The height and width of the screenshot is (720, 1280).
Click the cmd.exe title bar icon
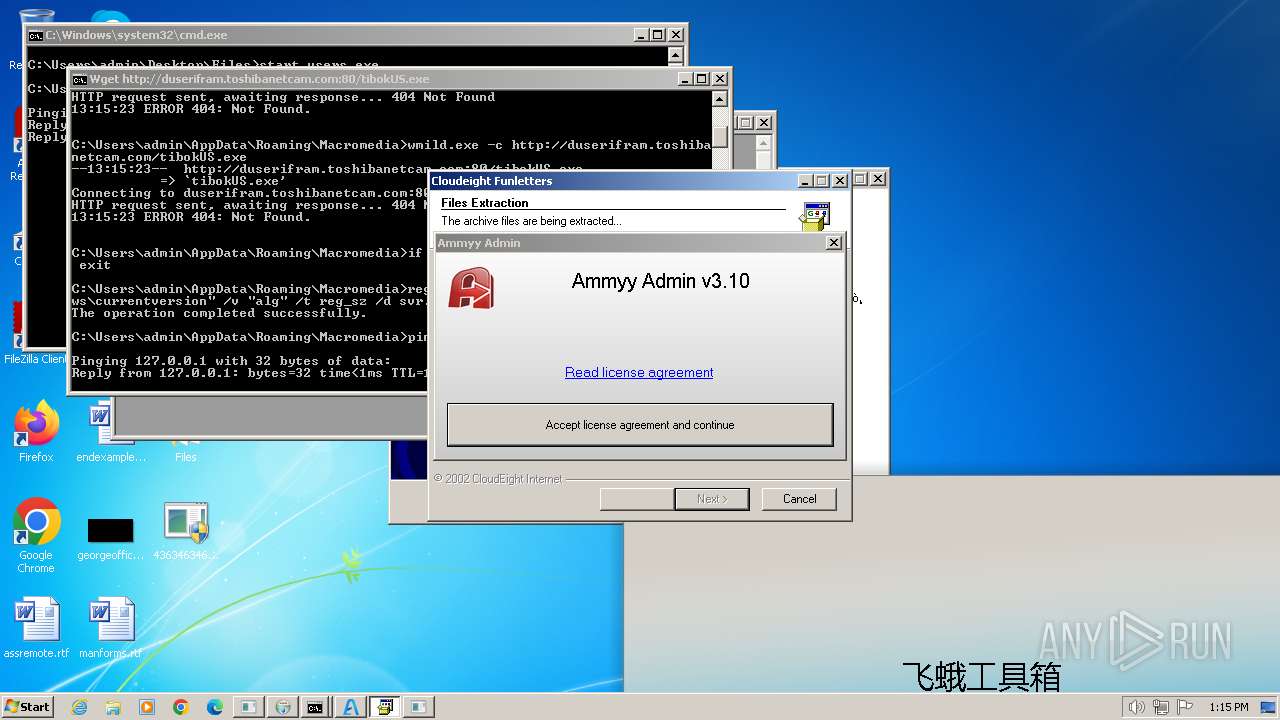point(35,35)
